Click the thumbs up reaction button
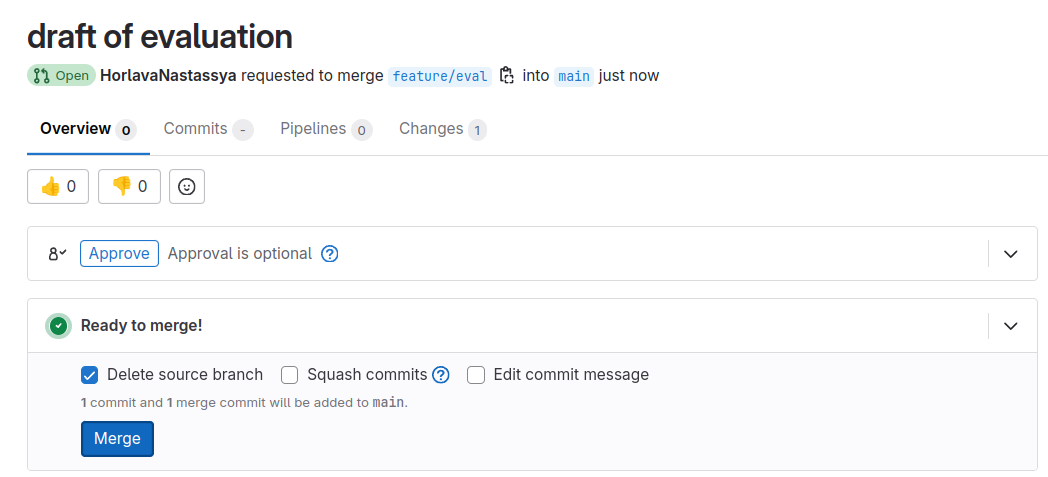The image size is (1048, 477). pos(58,186)
